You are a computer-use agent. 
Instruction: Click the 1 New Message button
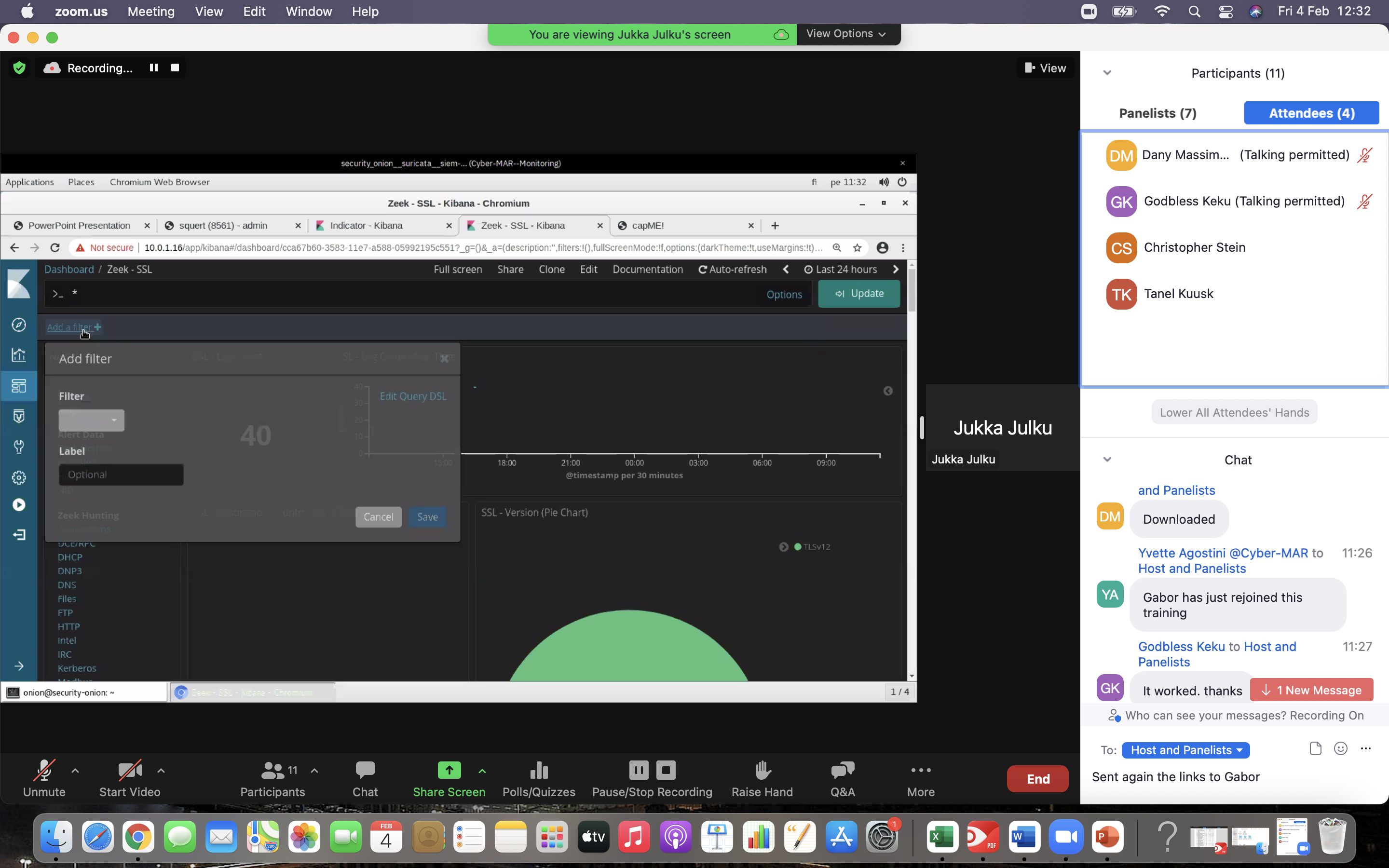tap(1311, 690)
